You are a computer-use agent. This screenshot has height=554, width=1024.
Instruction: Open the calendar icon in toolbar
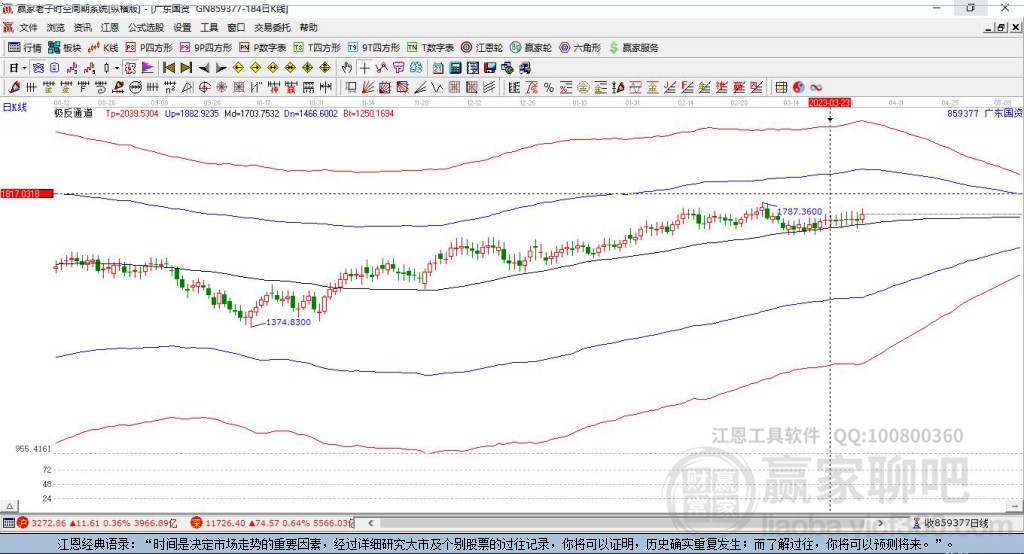click(x=438, y=68)
